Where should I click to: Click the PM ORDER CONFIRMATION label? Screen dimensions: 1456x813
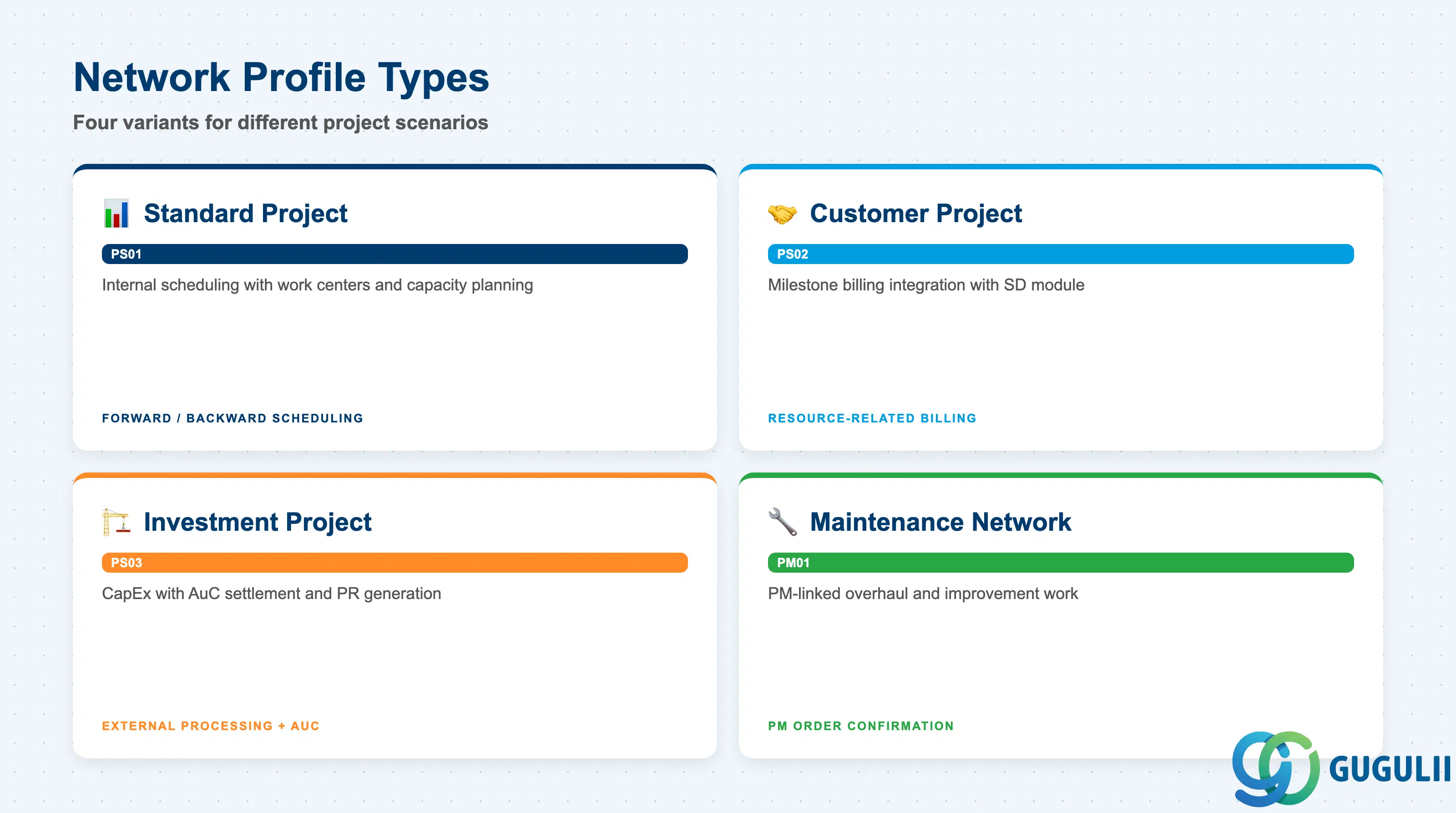pos(860,726)
